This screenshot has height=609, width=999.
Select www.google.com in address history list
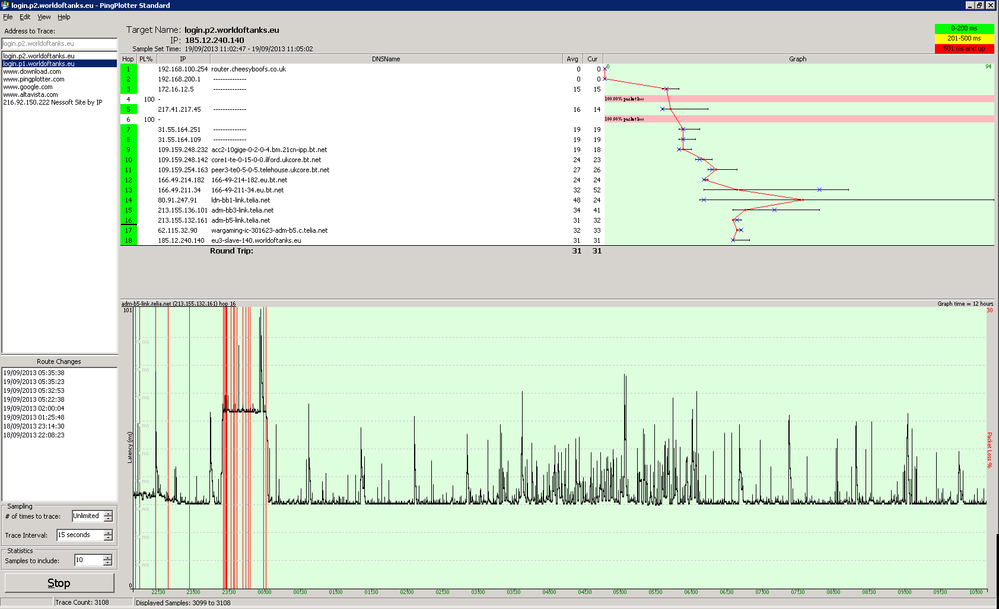pos(27,87)
